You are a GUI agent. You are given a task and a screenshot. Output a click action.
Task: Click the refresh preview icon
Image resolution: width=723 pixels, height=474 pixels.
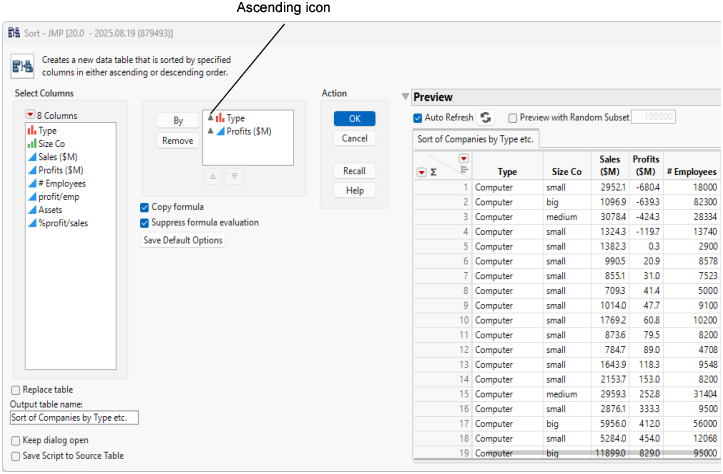[x=486, y=118]
